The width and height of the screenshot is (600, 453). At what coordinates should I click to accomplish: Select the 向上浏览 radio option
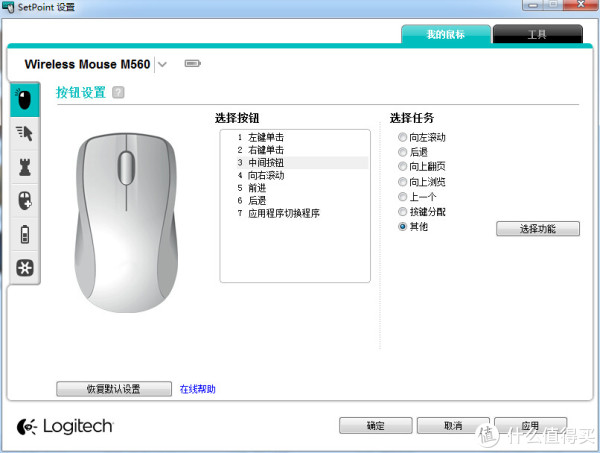pos(402,181)
